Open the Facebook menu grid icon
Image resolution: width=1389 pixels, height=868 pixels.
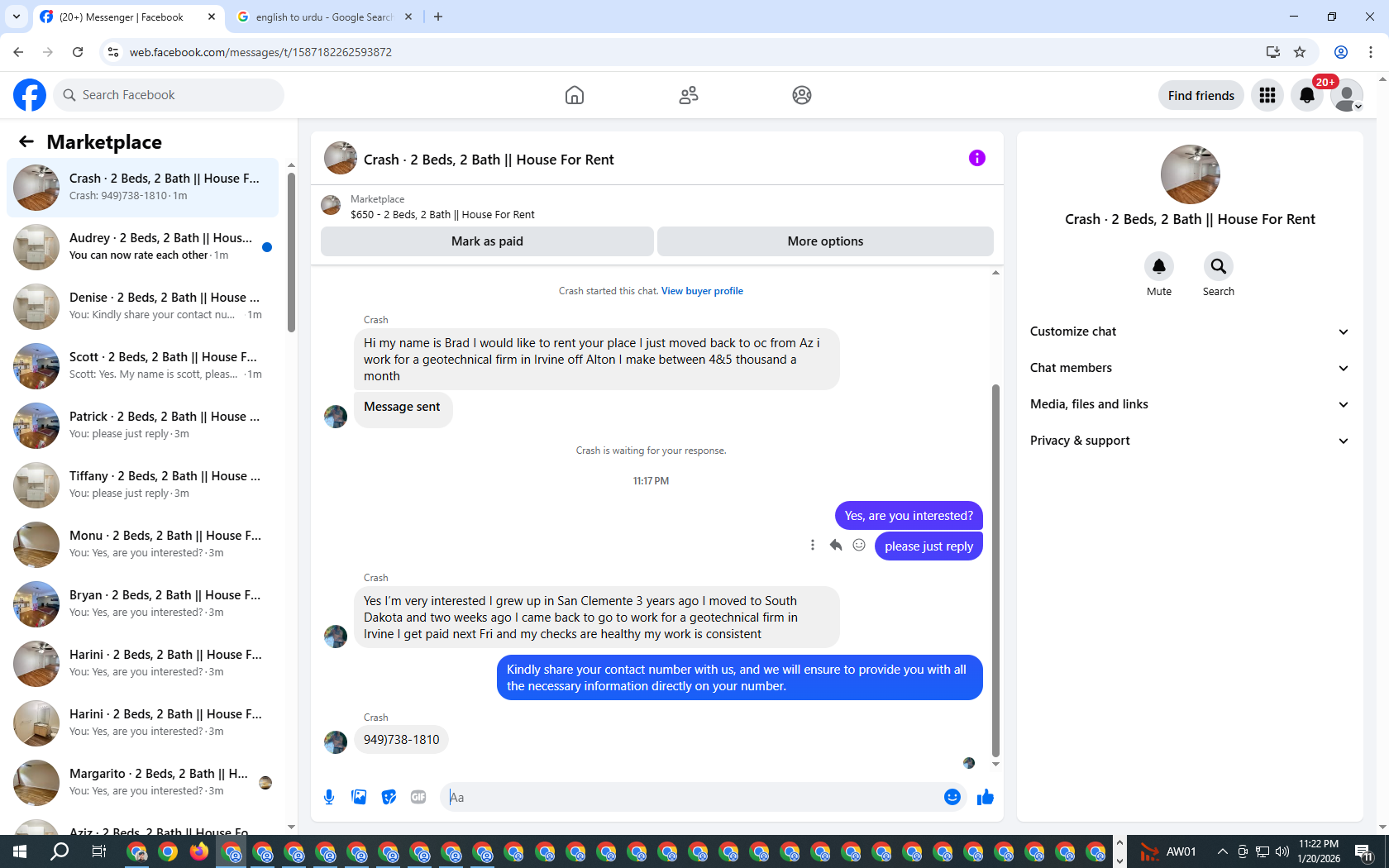click(x=1267, y=95)
